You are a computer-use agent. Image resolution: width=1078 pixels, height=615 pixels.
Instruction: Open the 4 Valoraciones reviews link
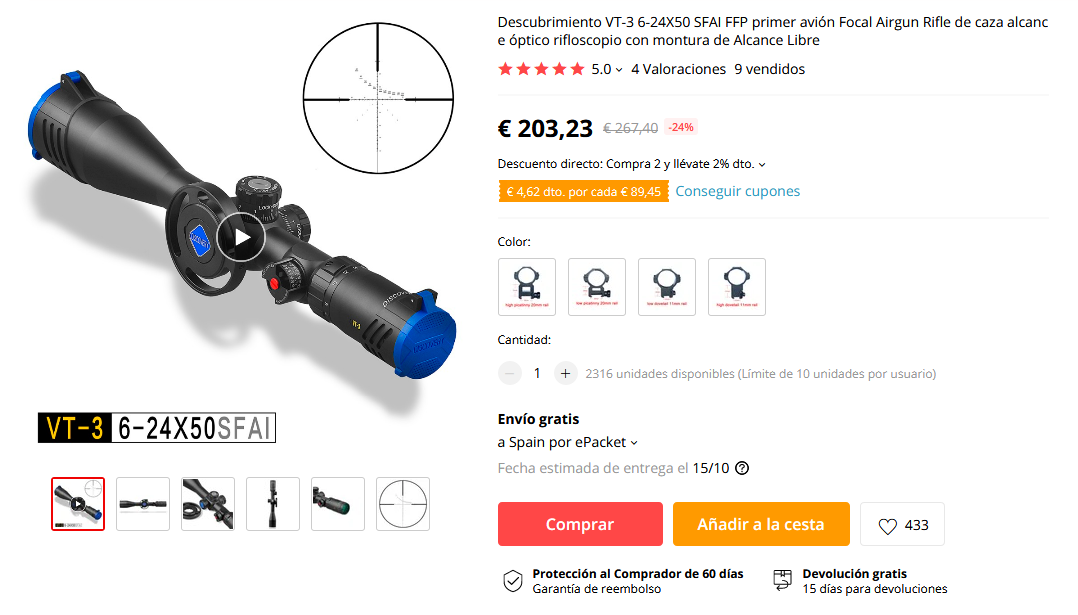679,69
